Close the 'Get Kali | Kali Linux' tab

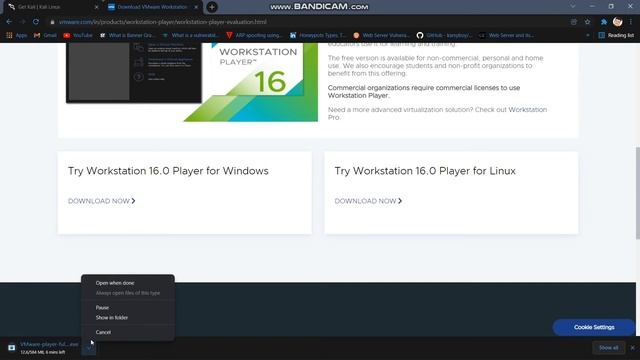96,7
